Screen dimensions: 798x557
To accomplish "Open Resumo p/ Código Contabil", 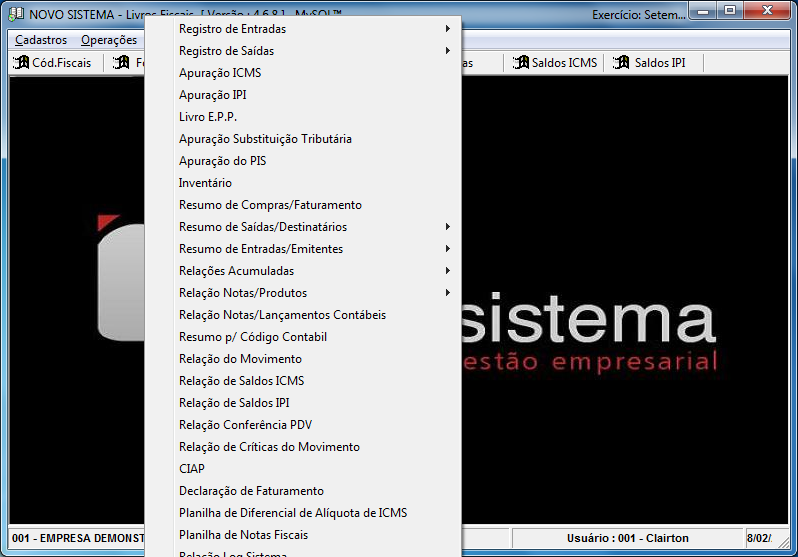I will pos(303,337).
